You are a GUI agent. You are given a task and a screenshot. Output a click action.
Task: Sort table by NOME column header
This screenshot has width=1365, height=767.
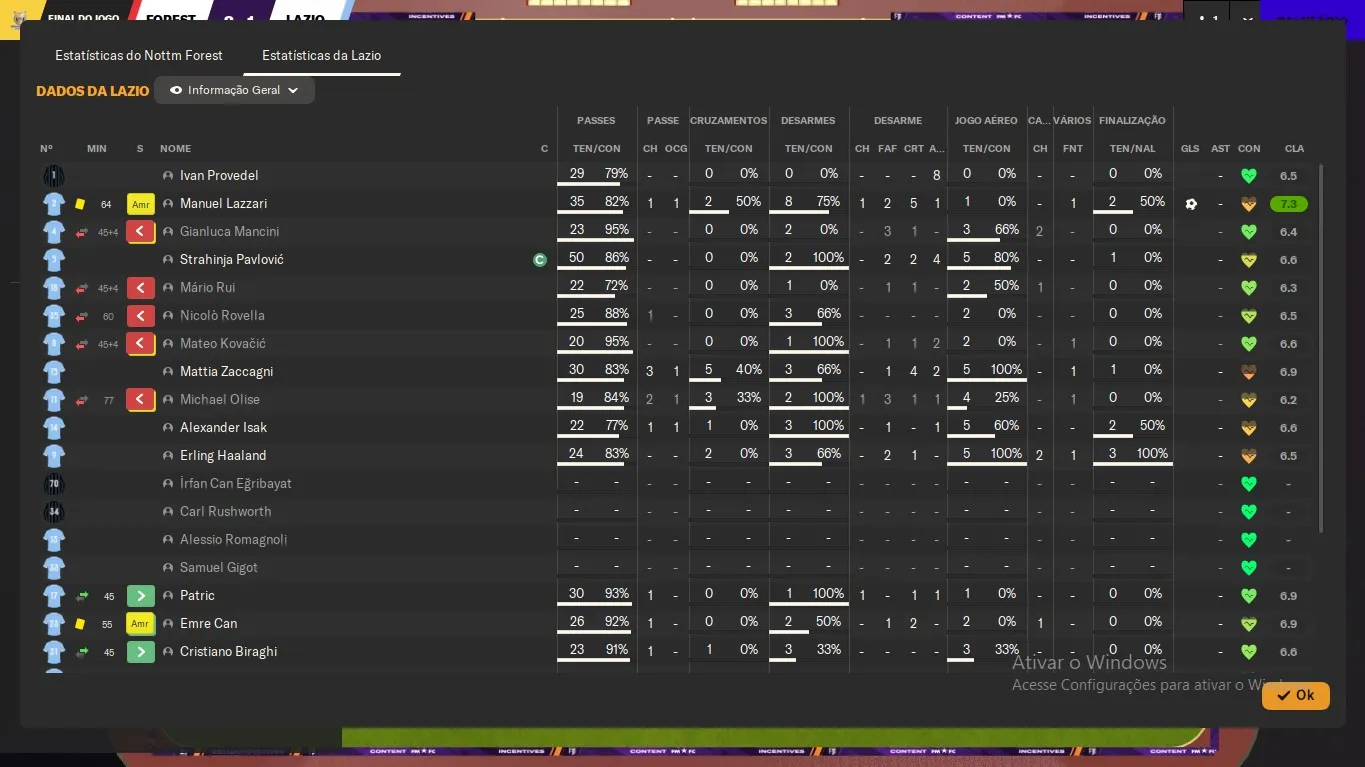point(175,149)
